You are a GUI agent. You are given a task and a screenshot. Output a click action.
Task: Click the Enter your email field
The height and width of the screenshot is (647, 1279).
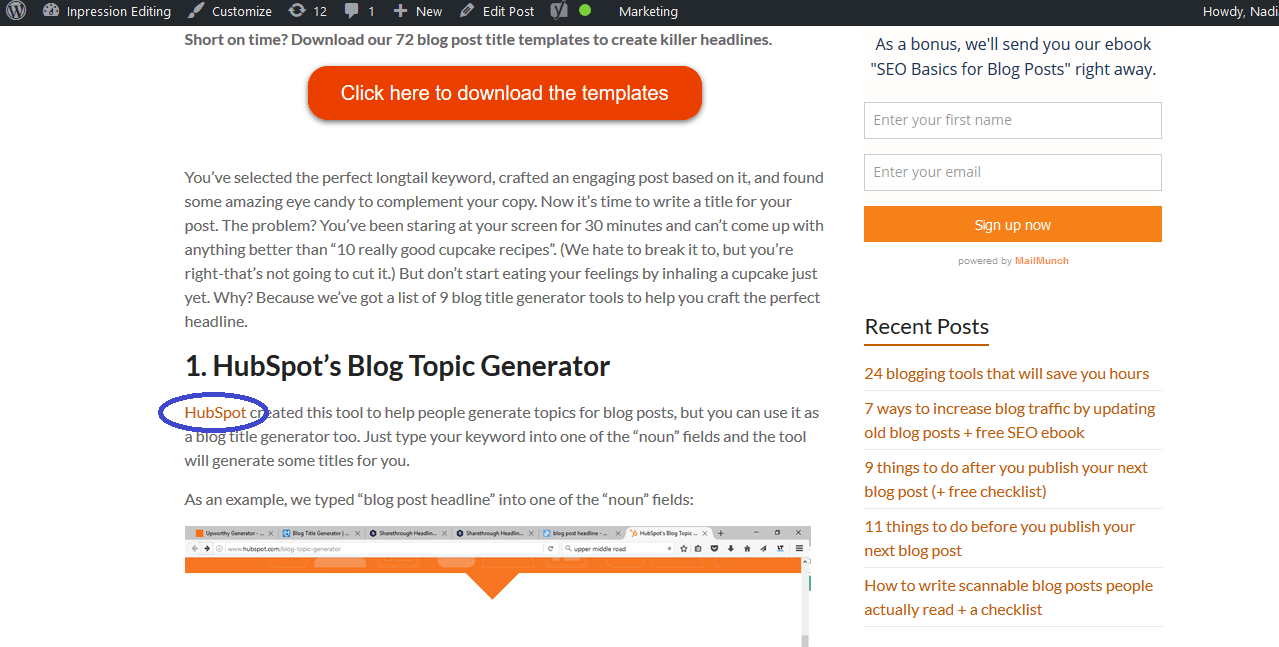click(x=1012, y=172)
